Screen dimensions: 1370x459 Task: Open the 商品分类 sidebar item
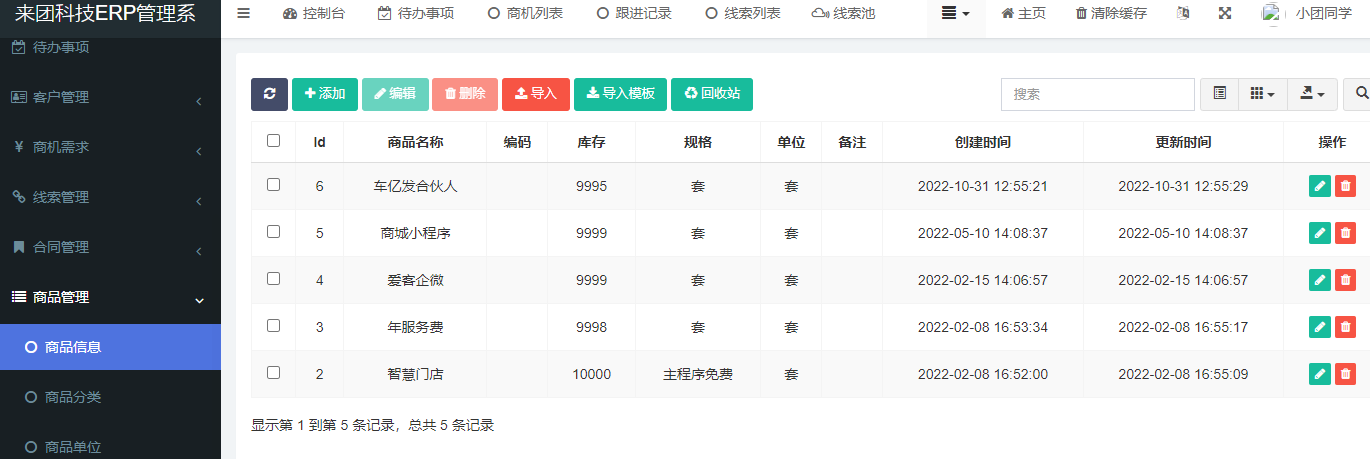pos(110,397)
